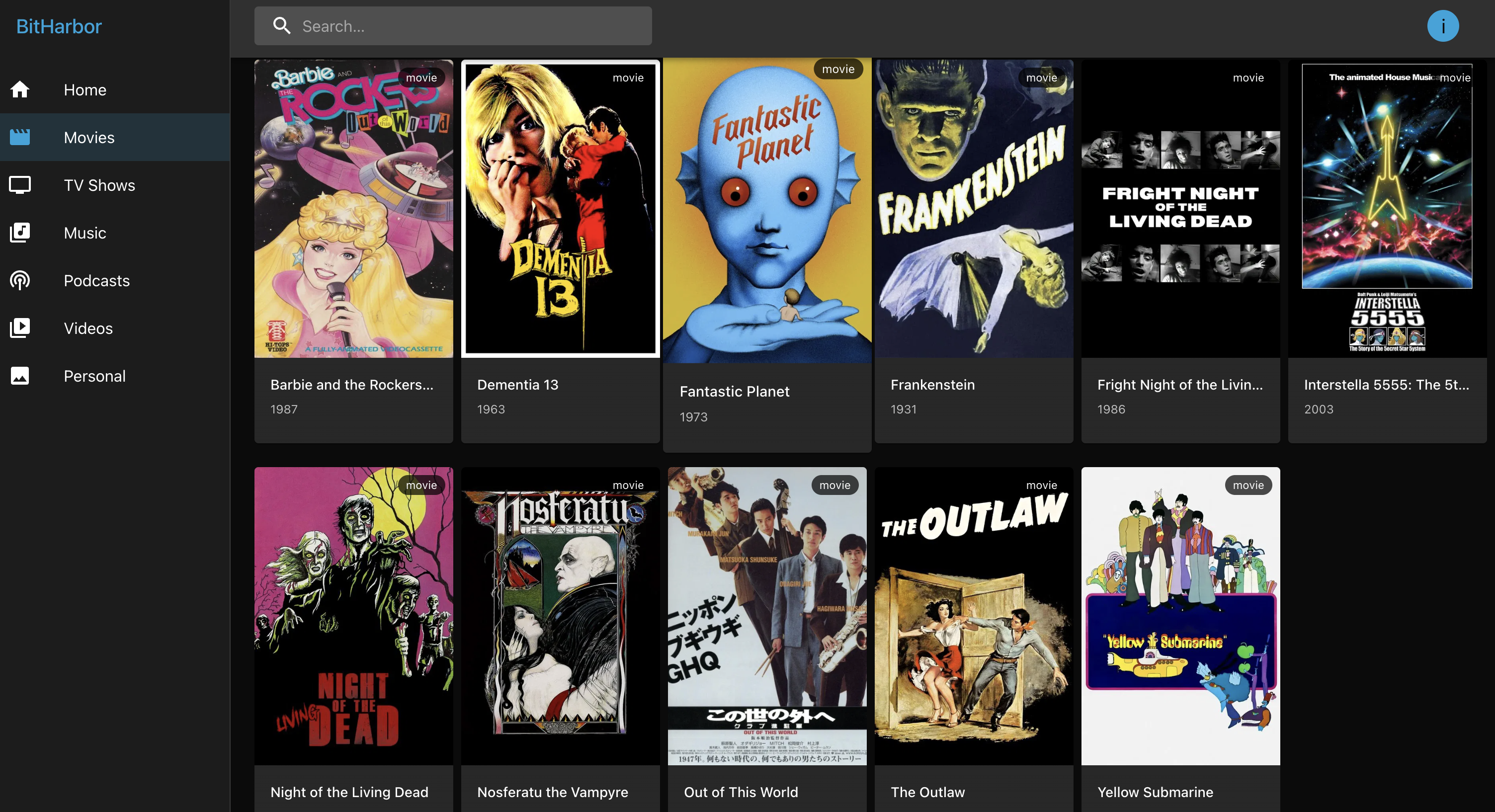This screenshot has width=1495, height=812.
Task: Click the search magnifier icon
Action: pyautogui.click(x=282, y=26)
